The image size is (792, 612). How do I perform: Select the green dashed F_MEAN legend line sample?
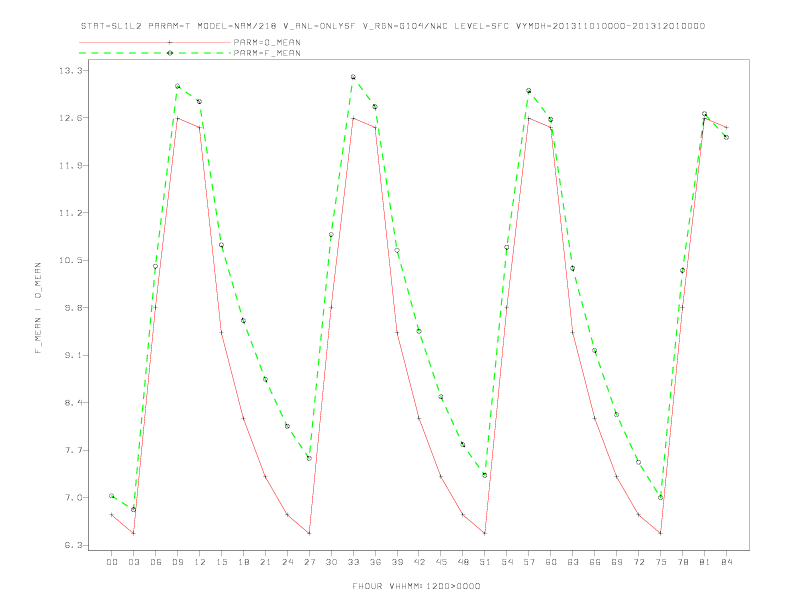pyautogui.click(x=155, y=53)
